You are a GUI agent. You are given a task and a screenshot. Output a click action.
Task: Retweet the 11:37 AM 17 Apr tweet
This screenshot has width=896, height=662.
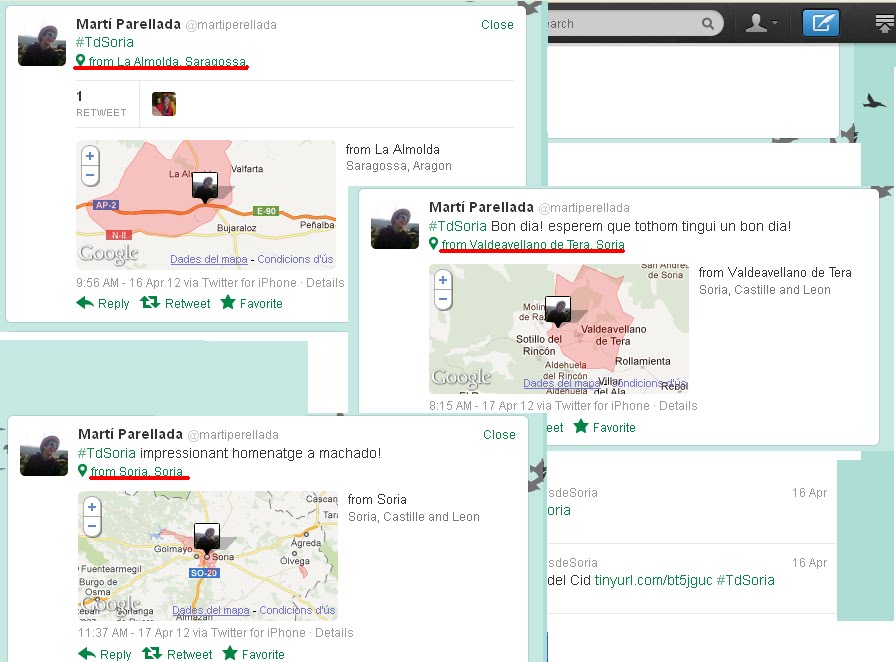(x=177, y=654)
